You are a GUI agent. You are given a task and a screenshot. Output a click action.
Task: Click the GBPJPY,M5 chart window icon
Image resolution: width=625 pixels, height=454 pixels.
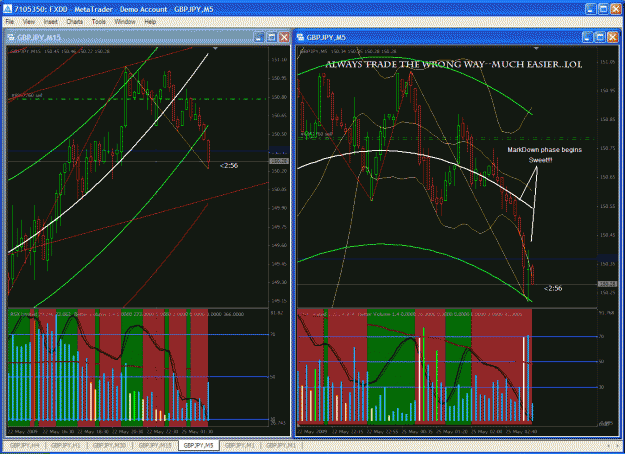coord(300,37)
